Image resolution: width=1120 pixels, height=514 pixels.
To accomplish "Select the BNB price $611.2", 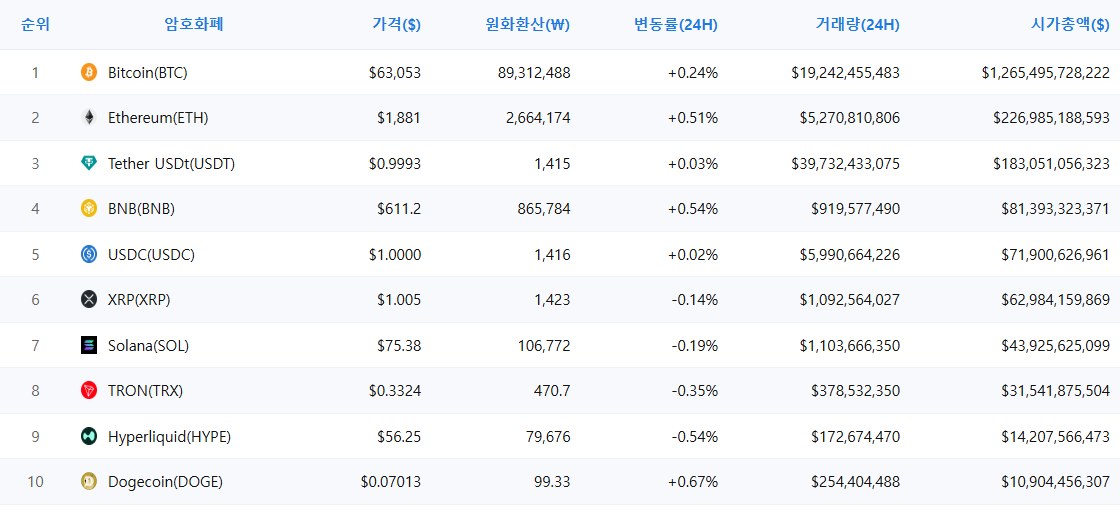I will (x=399, y=208).
